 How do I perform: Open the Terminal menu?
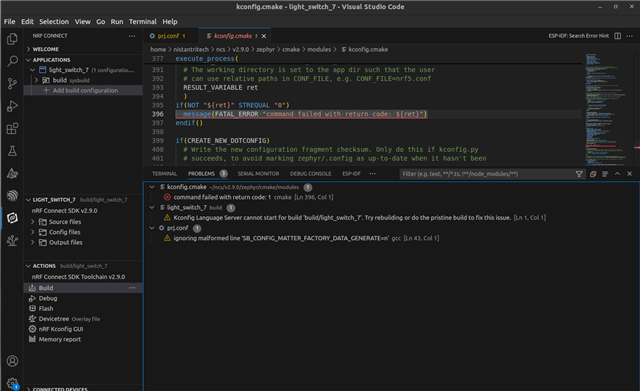point(142,22)
